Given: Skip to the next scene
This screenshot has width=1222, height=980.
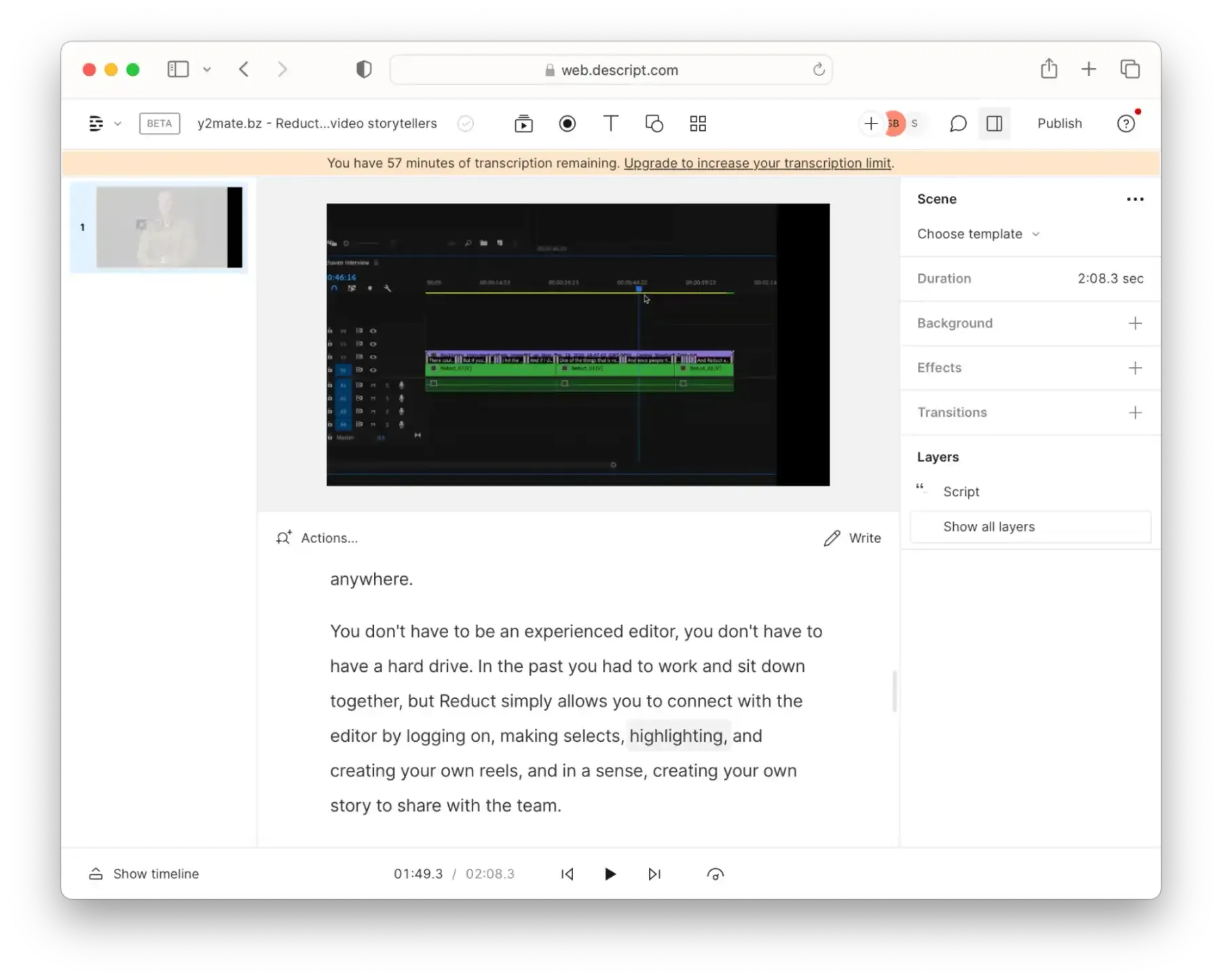Looking at the screenshot, I should [654, 874].
